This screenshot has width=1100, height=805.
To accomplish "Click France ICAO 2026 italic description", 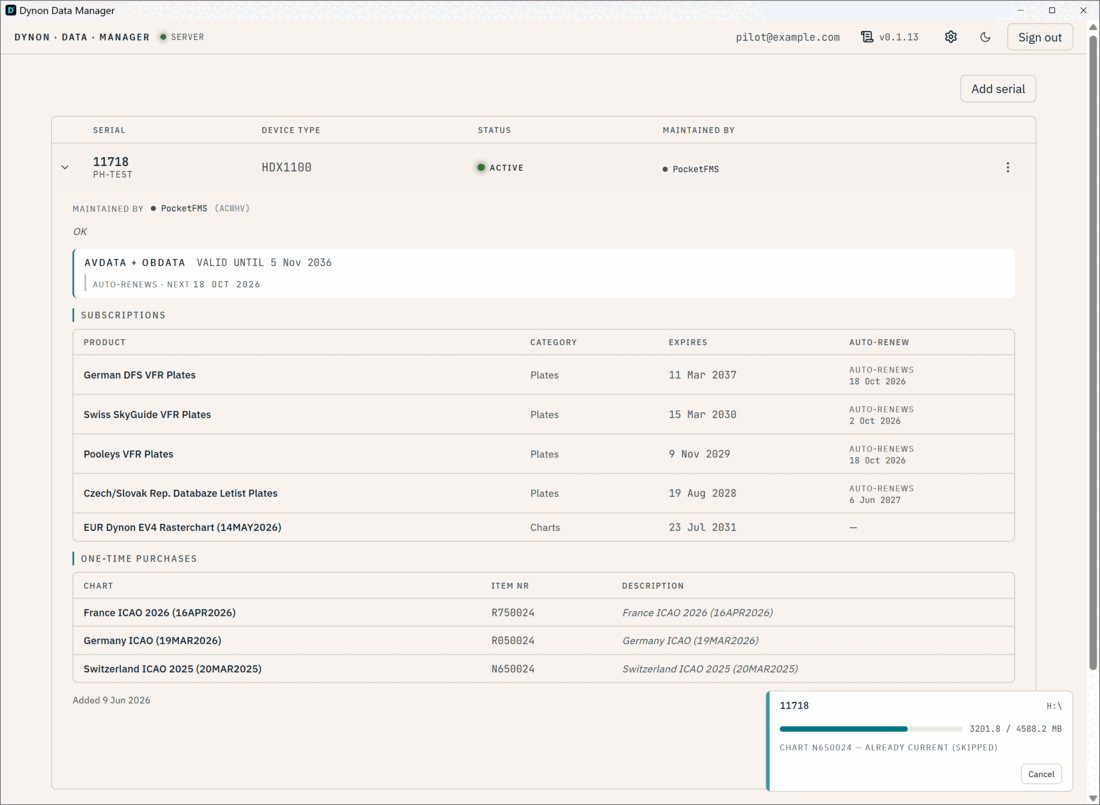I will pyautogui.click(x=697, y=613).
